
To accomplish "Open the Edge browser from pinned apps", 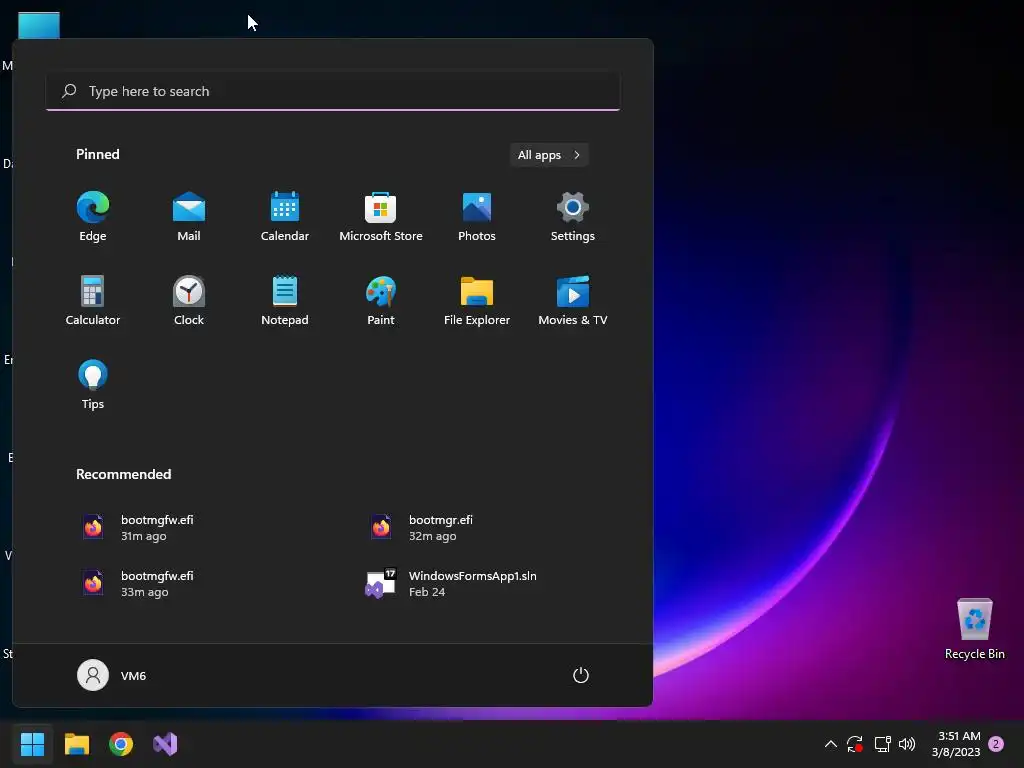I will click(93, 217).
